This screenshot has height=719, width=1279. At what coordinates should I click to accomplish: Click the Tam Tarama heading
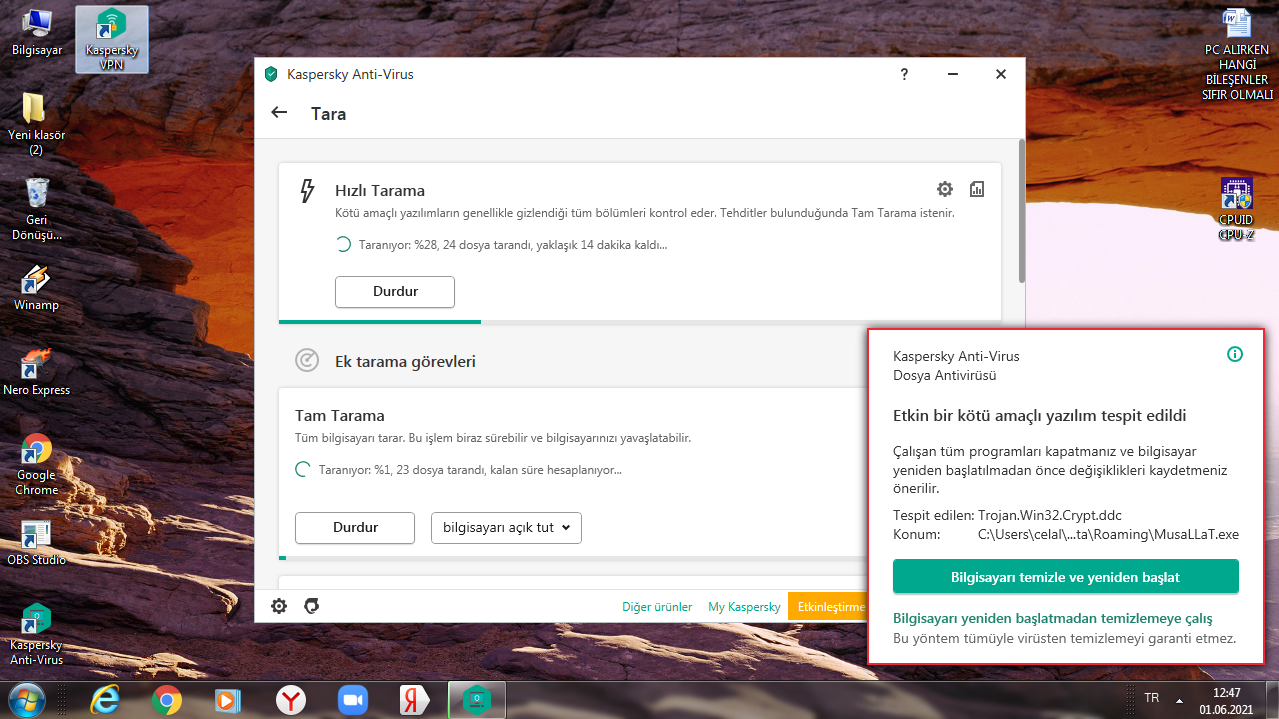click(x=340, y=415)
